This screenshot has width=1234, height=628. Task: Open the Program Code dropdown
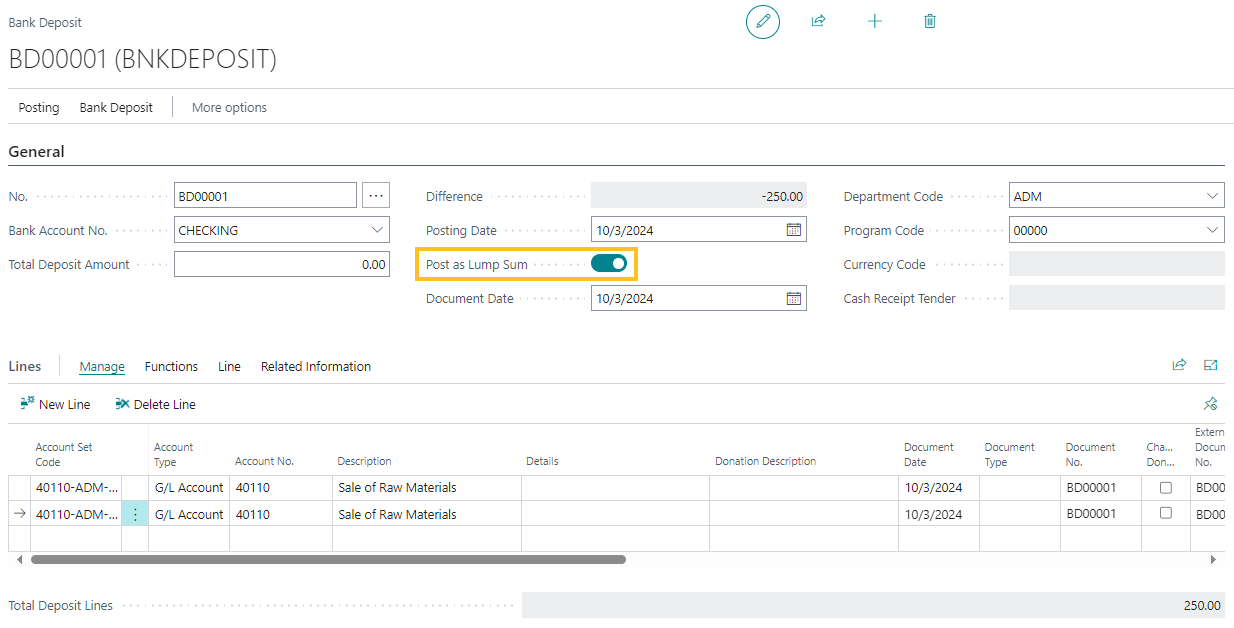pyautogui.click(x=1213, y=230)
